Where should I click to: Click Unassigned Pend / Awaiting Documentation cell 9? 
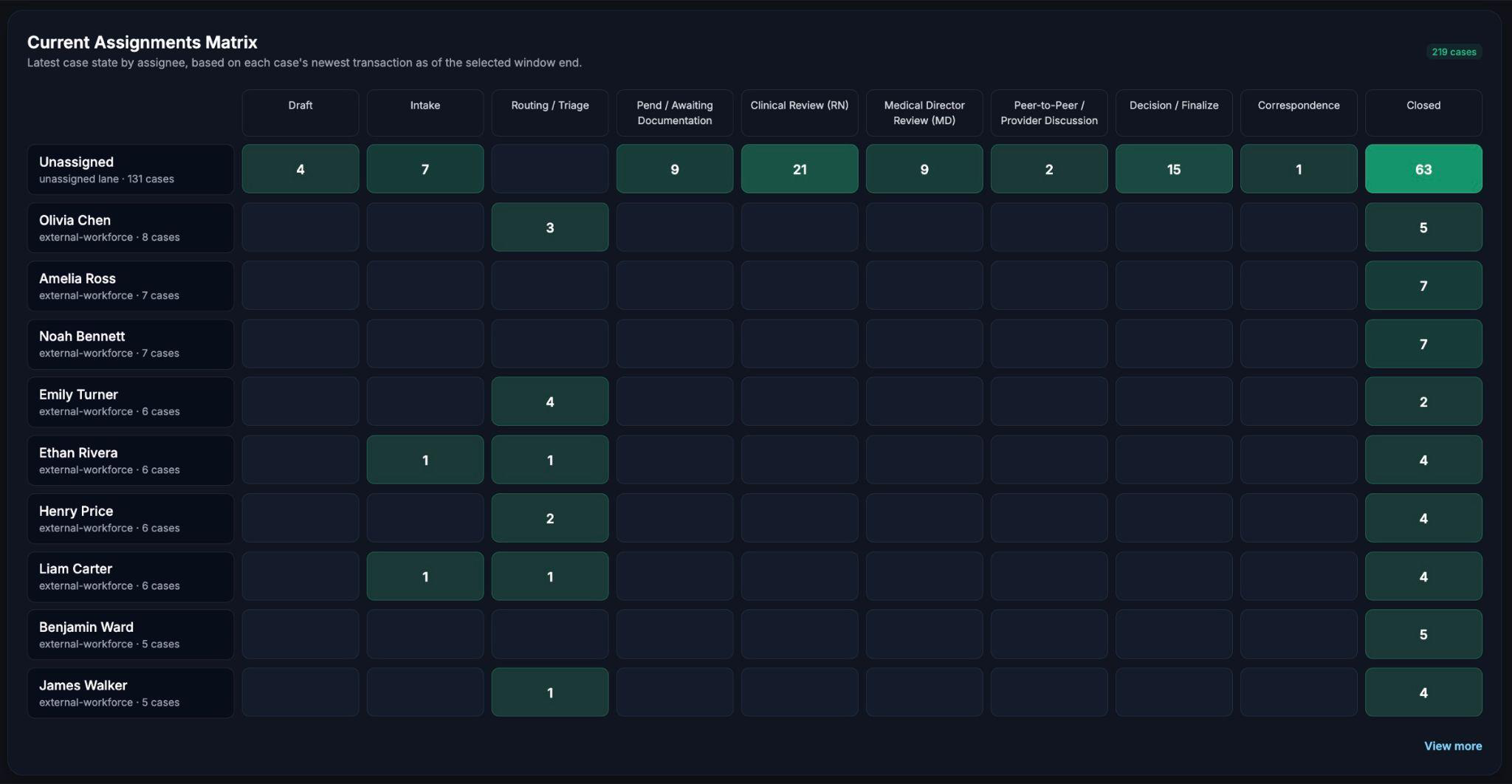coord(675,169)
